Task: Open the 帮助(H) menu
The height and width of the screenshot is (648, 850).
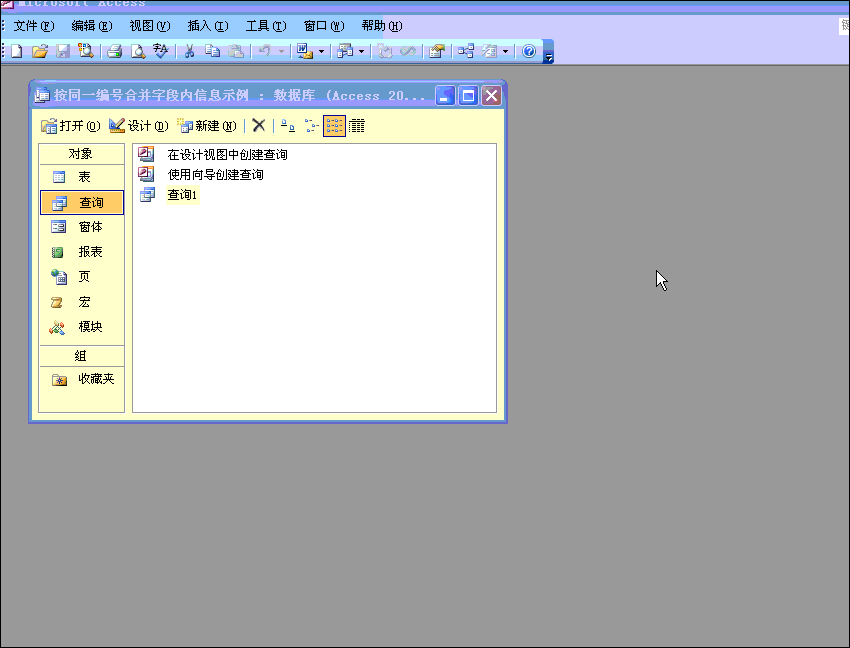Action: tap(382, 26)
